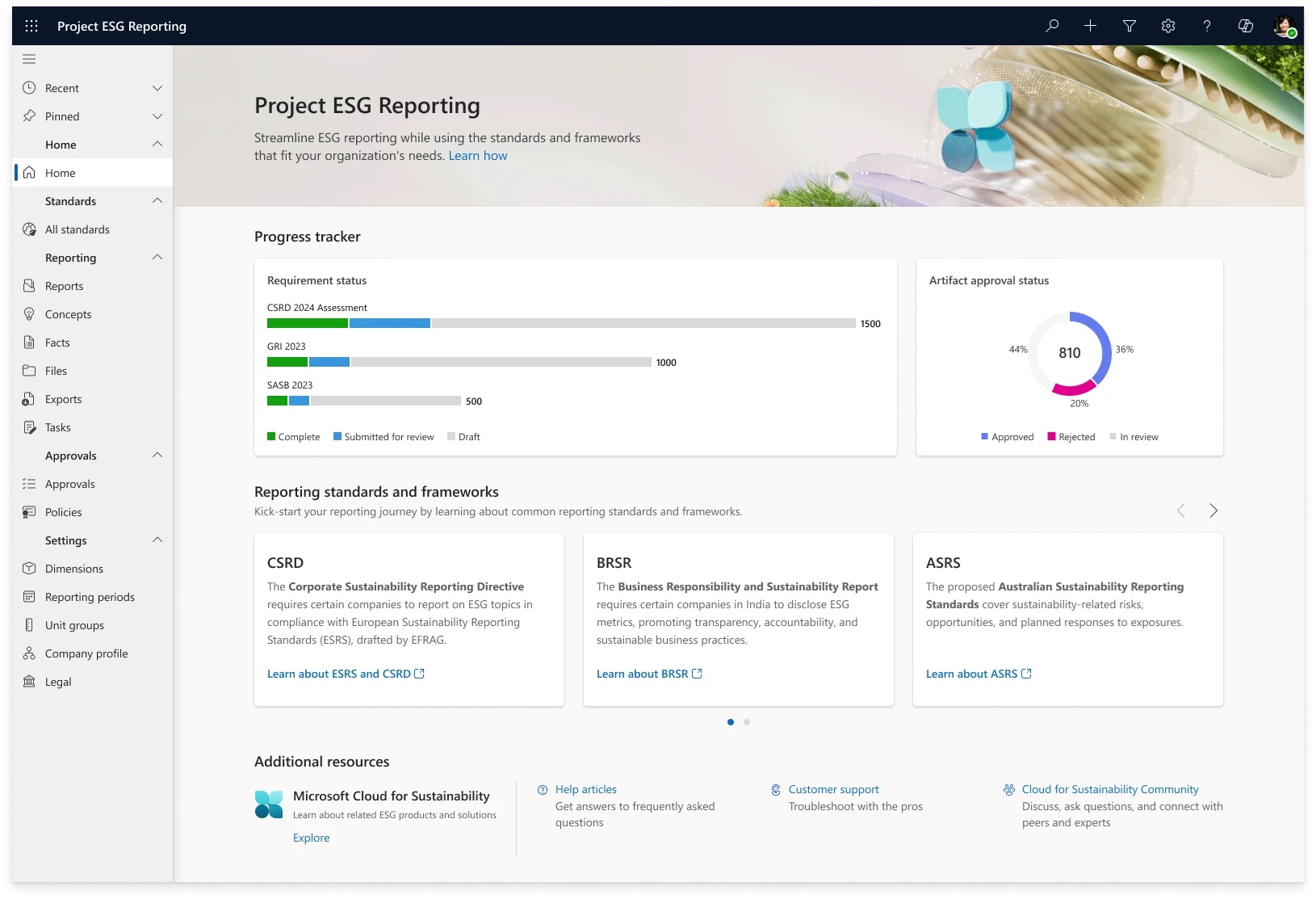
Task: Launch Copilot from the top bar
Action: [x=1246, y=25]
